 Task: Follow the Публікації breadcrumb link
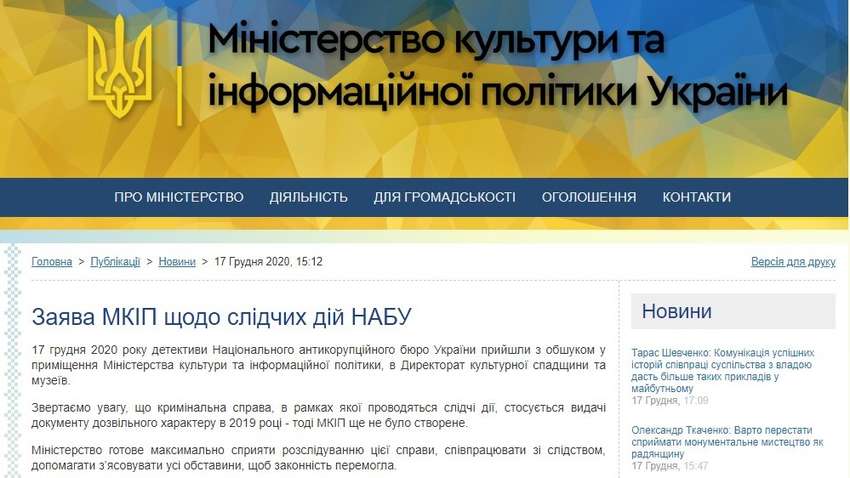click(x=115, y=262)
